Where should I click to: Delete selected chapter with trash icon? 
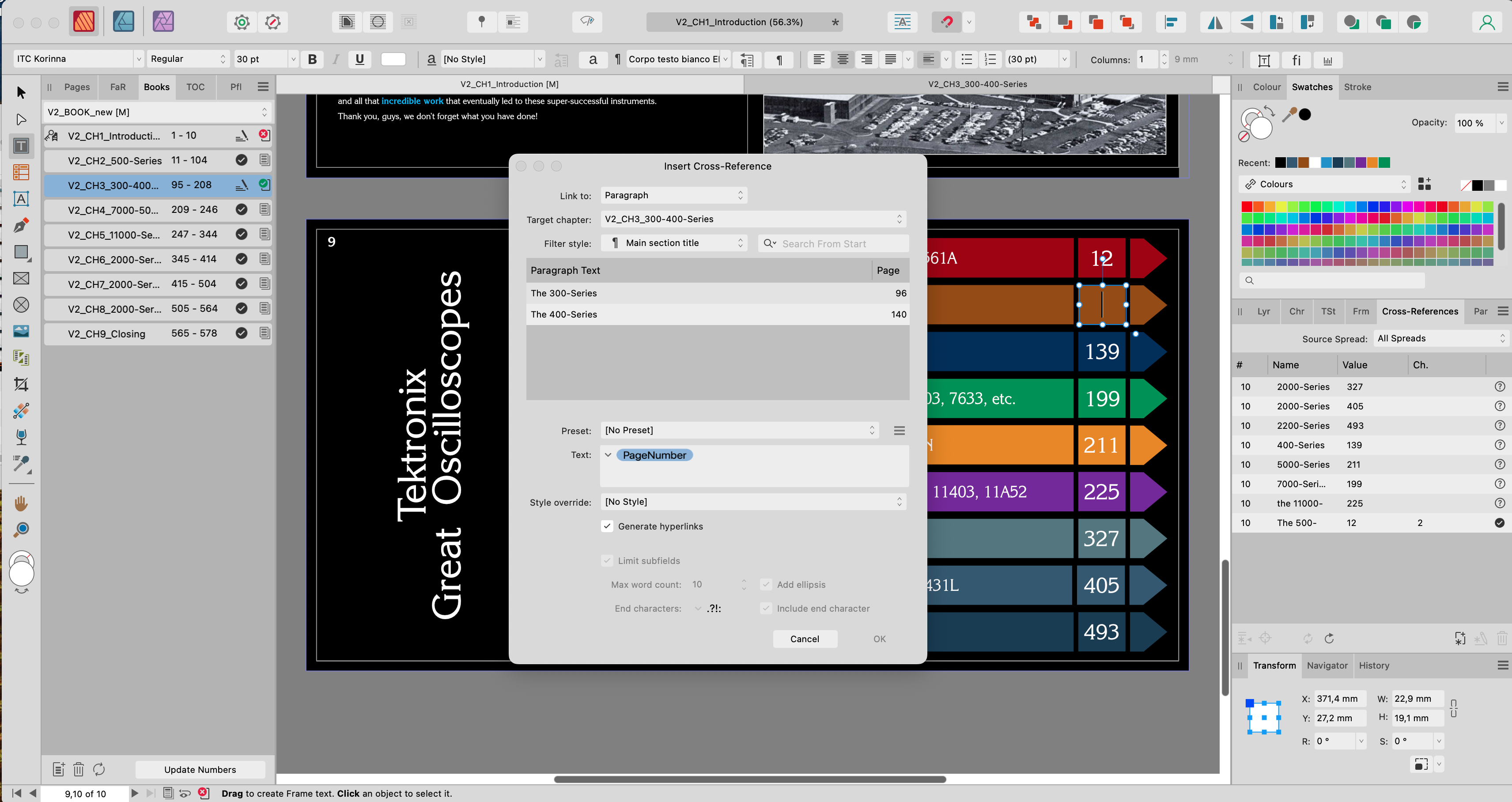(79, 769)
